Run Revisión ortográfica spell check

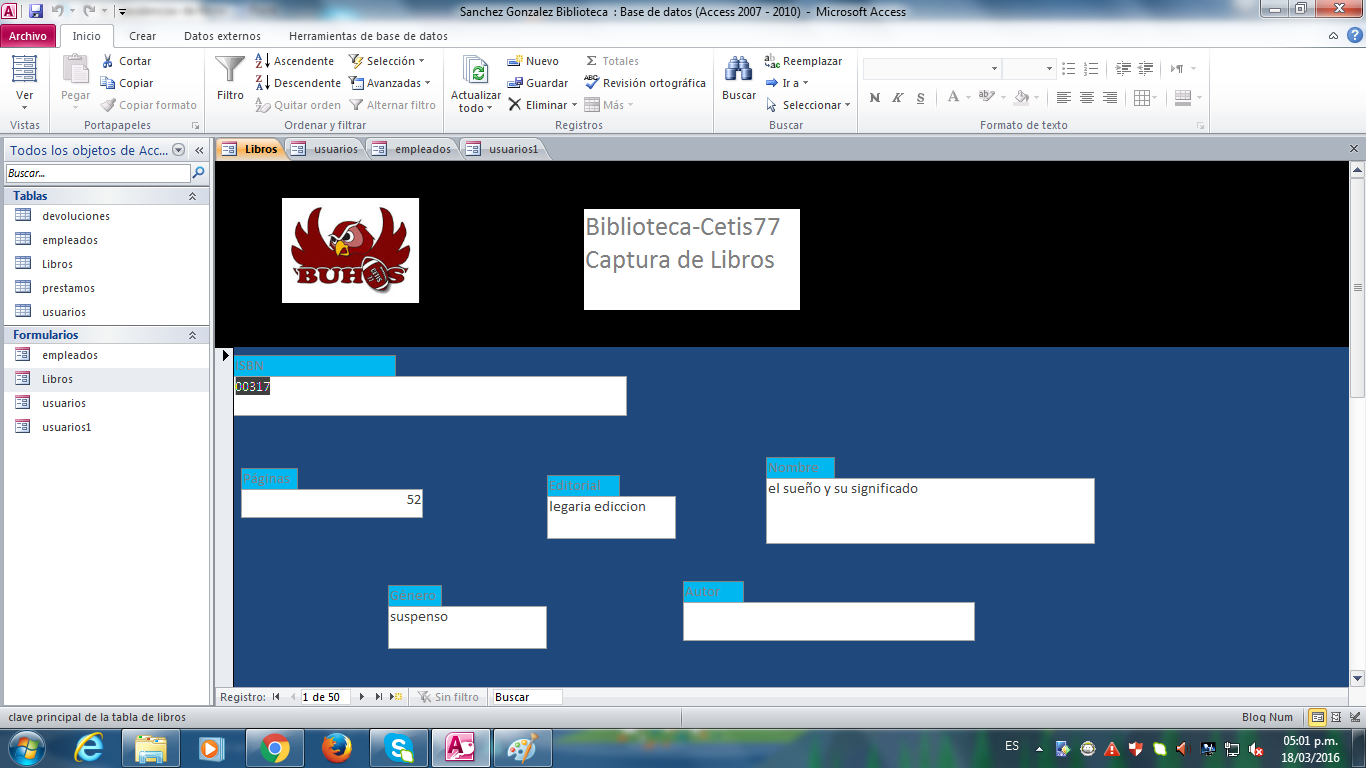[x=645, y=83]
